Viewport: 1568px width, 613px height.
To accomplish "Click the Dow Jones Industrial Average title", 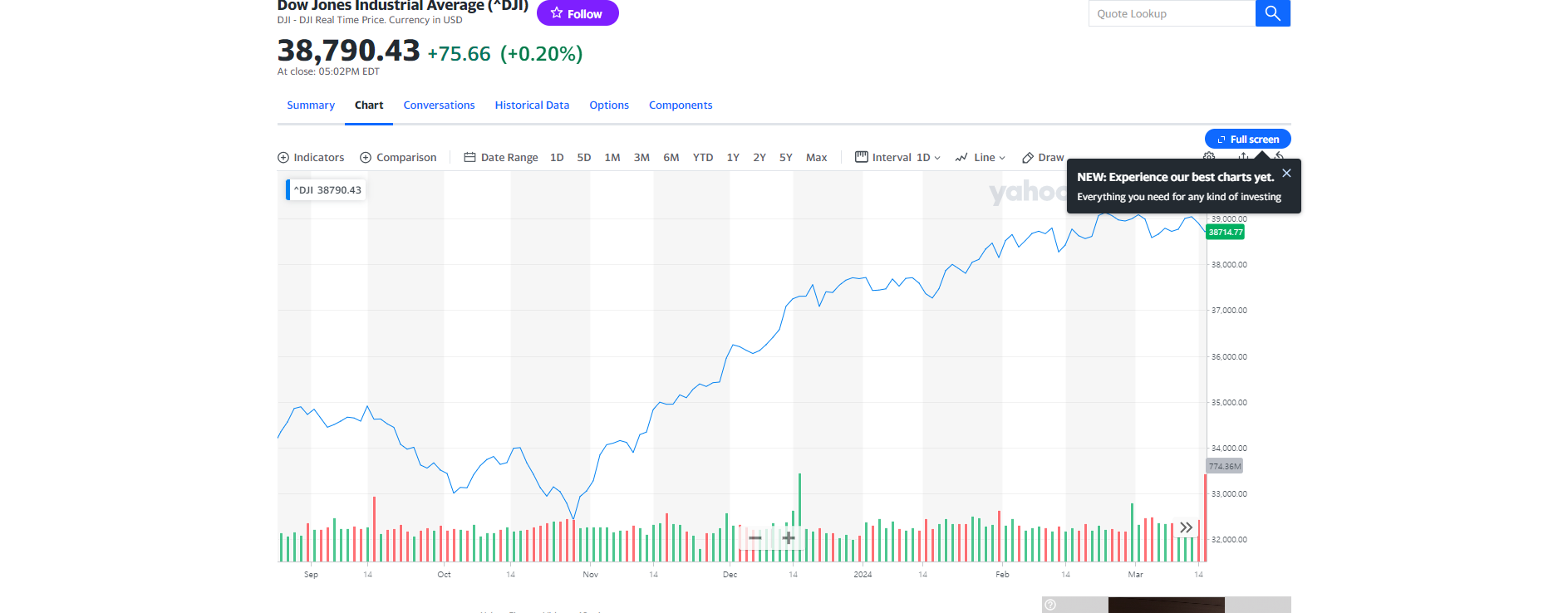I will click(403, 5).
